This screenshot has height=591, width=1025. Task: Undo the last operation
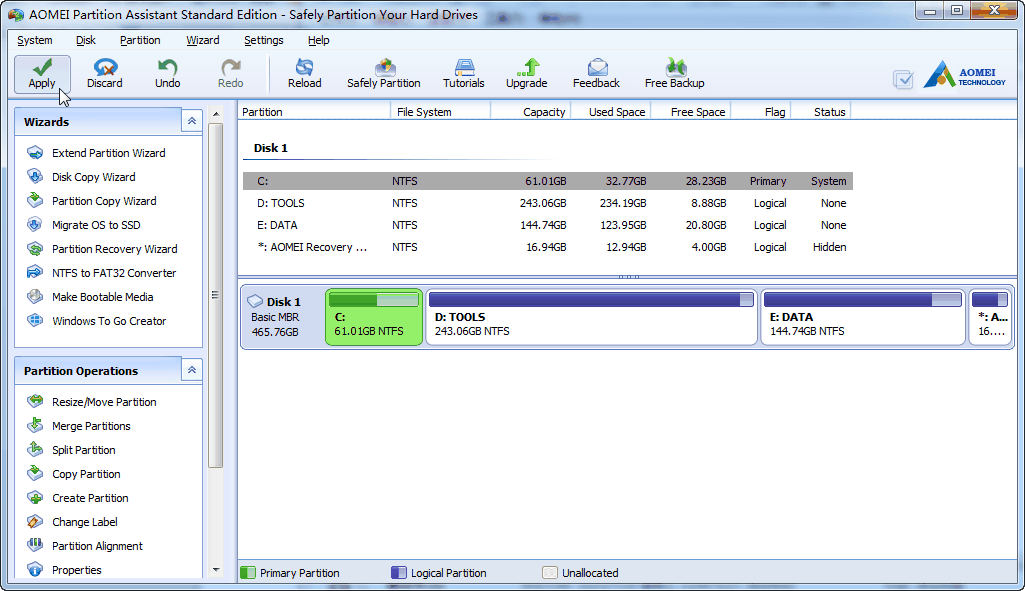167,74
